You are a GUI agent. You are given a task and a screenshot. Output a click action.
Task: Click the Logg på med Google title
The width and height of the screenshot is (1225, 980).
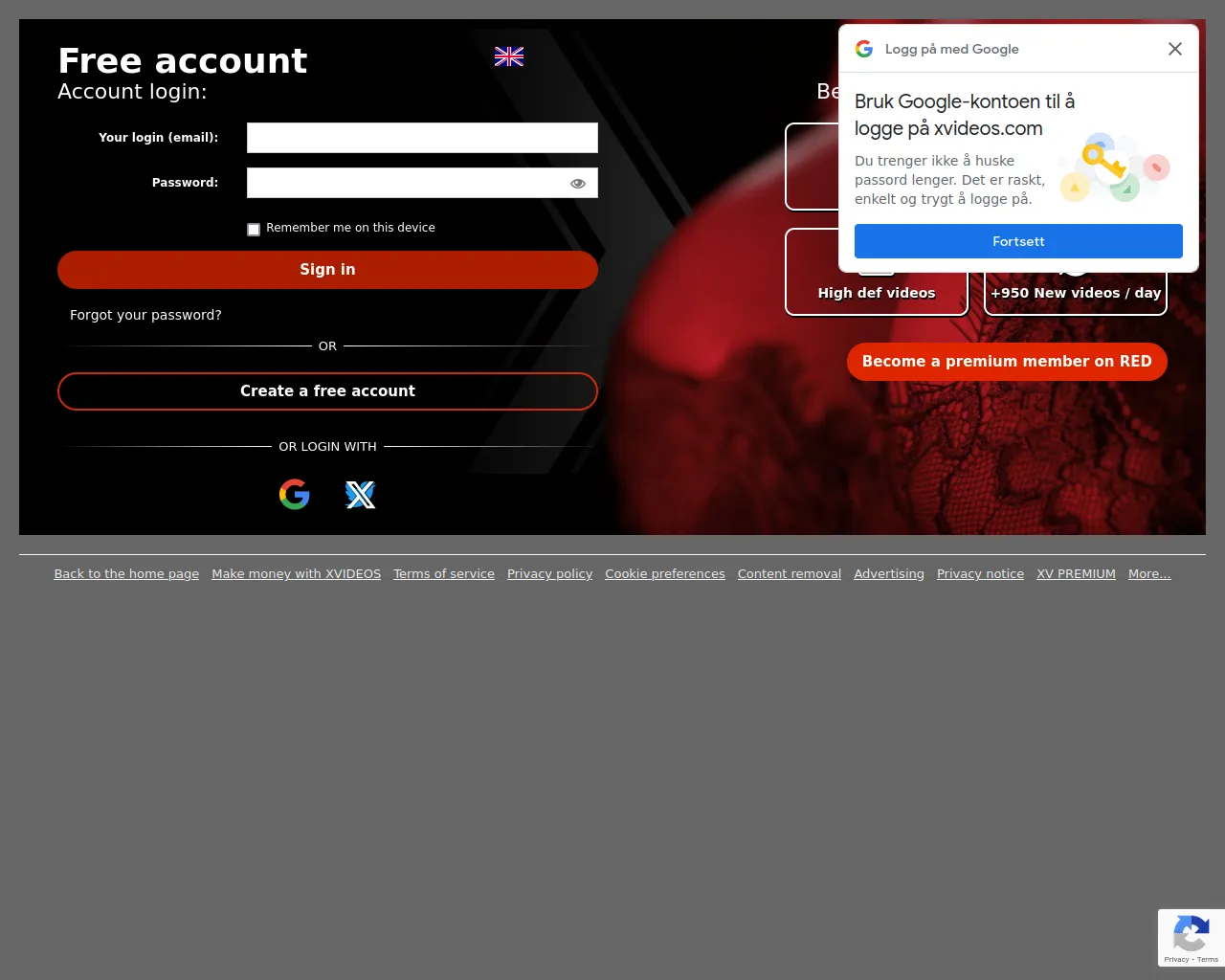[951, 49]
